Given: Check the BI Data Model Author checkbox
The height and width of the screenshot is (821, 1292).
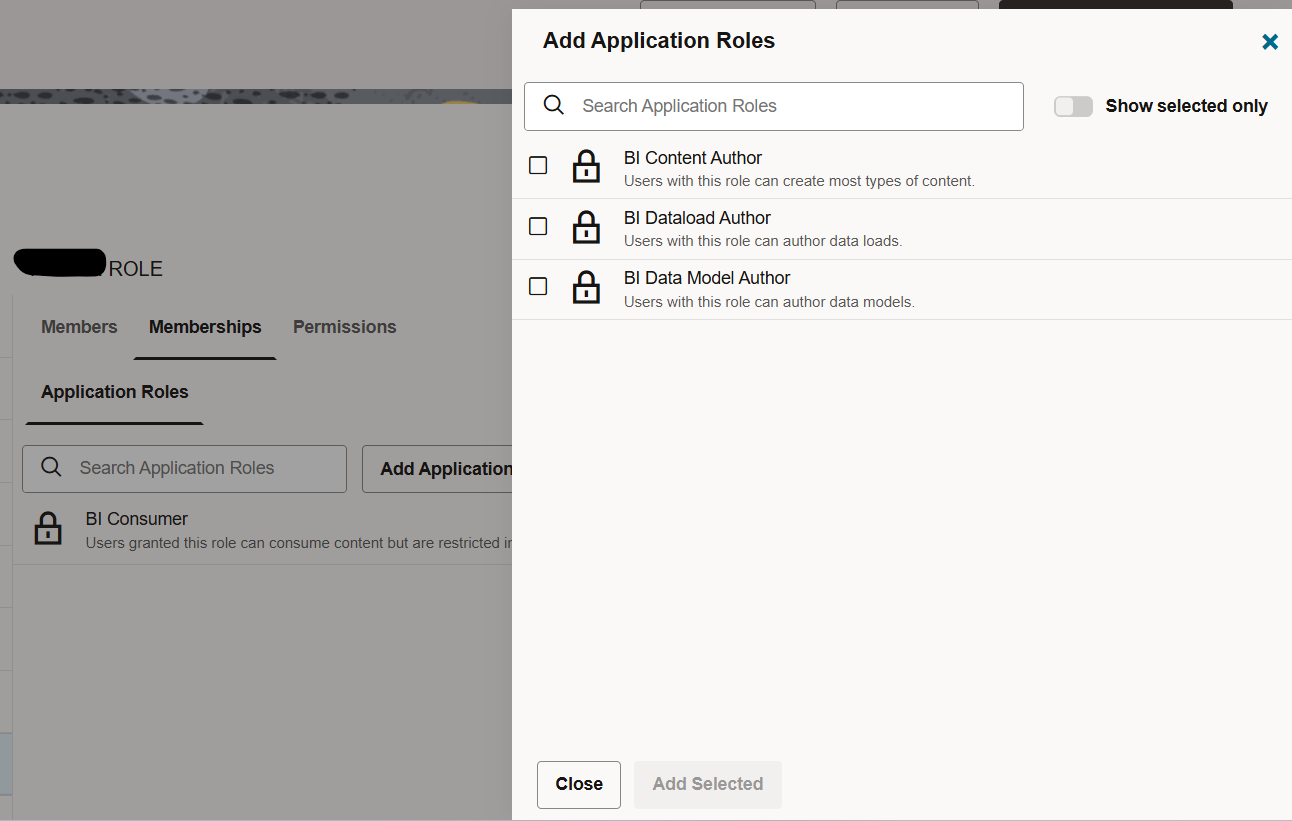Looking at the screenshot, I should [538, 286].
